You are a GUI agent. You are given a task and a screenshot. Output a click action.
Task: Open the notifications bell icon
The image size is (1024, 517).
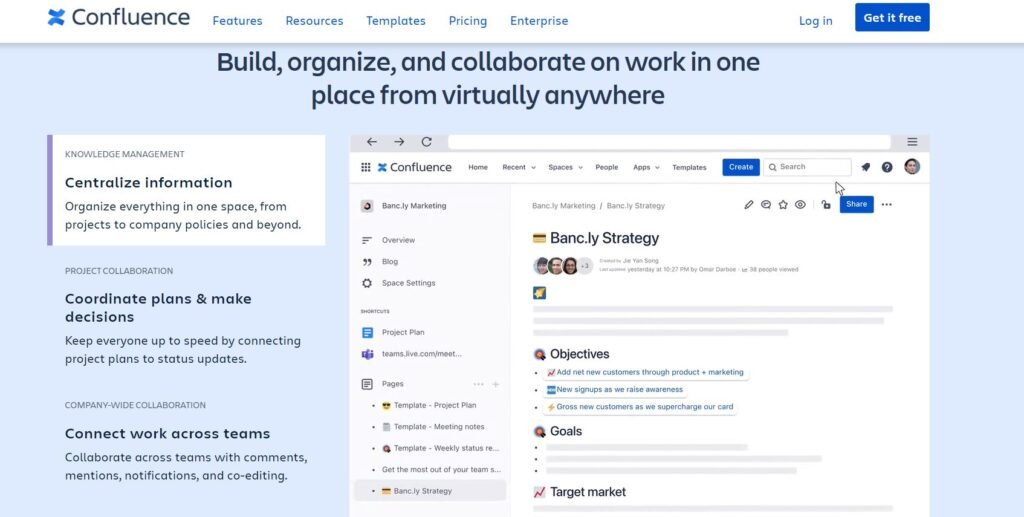click(866, 167)
